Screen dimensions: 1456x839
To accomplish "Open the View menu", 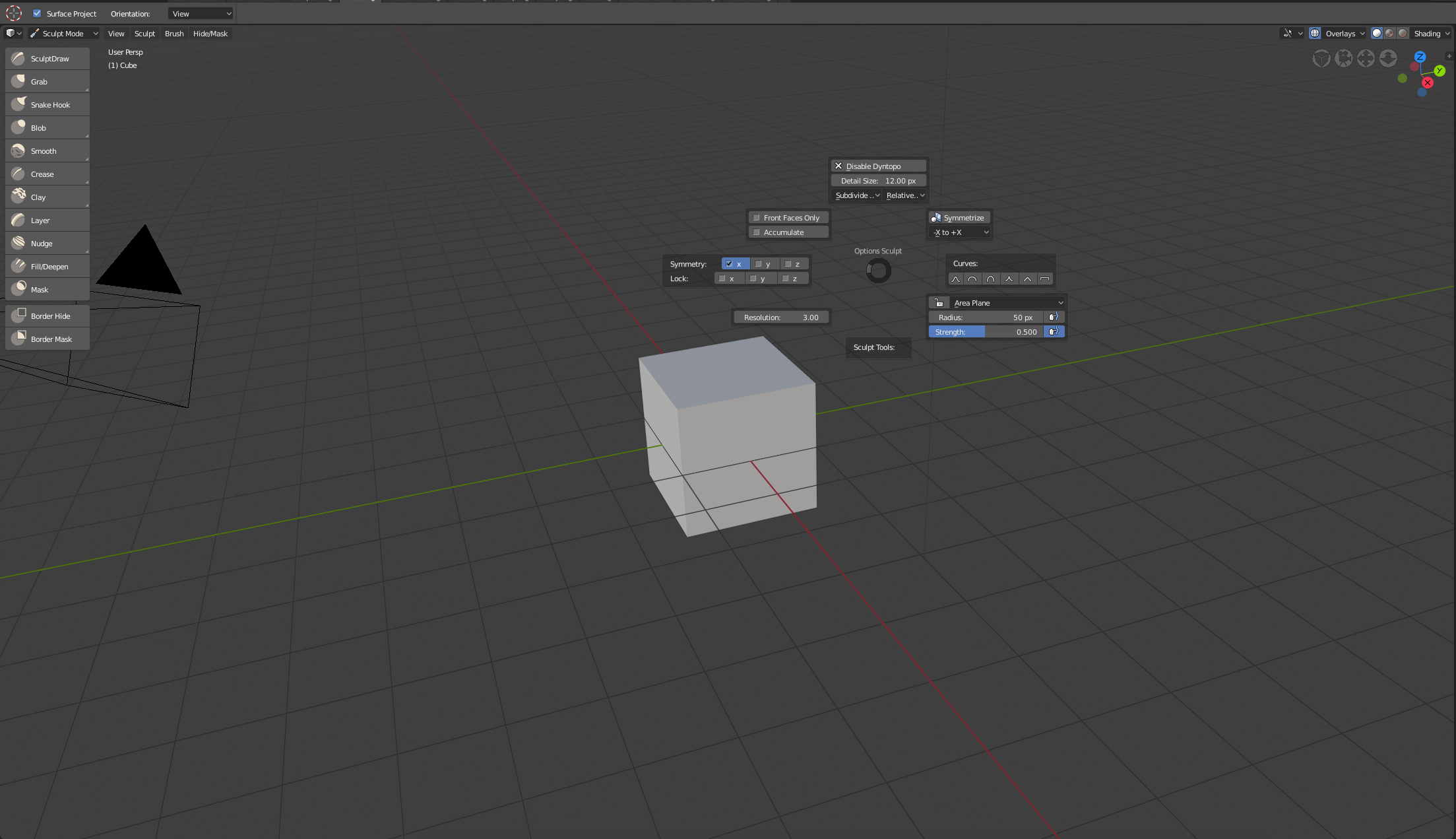I will coord(116,34).
